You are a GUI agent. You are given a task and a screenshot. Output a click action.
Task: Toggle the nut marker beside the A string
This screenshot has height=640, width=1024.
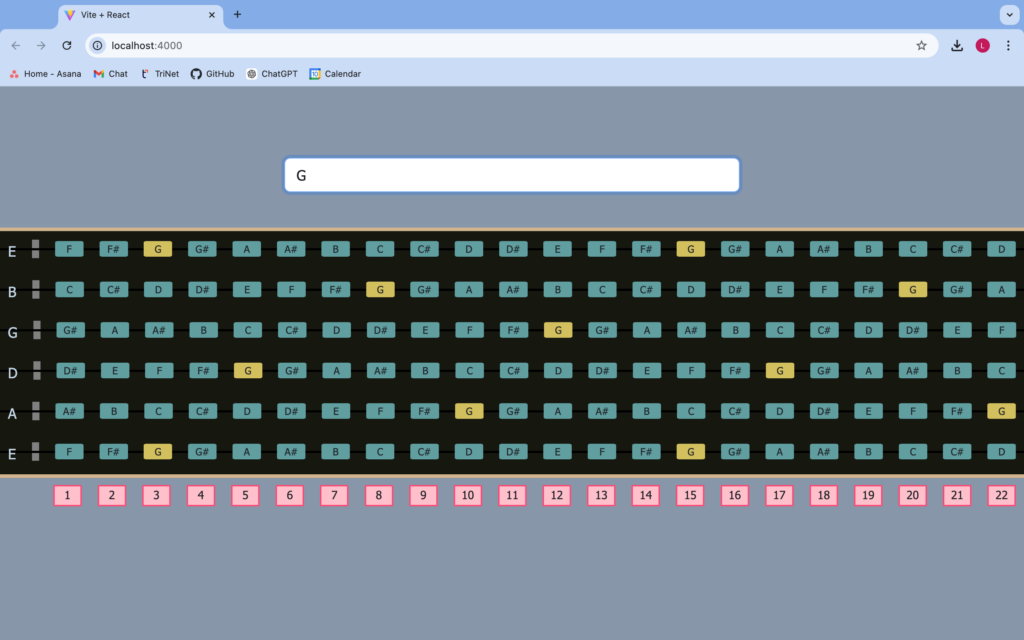click(36, 411)
